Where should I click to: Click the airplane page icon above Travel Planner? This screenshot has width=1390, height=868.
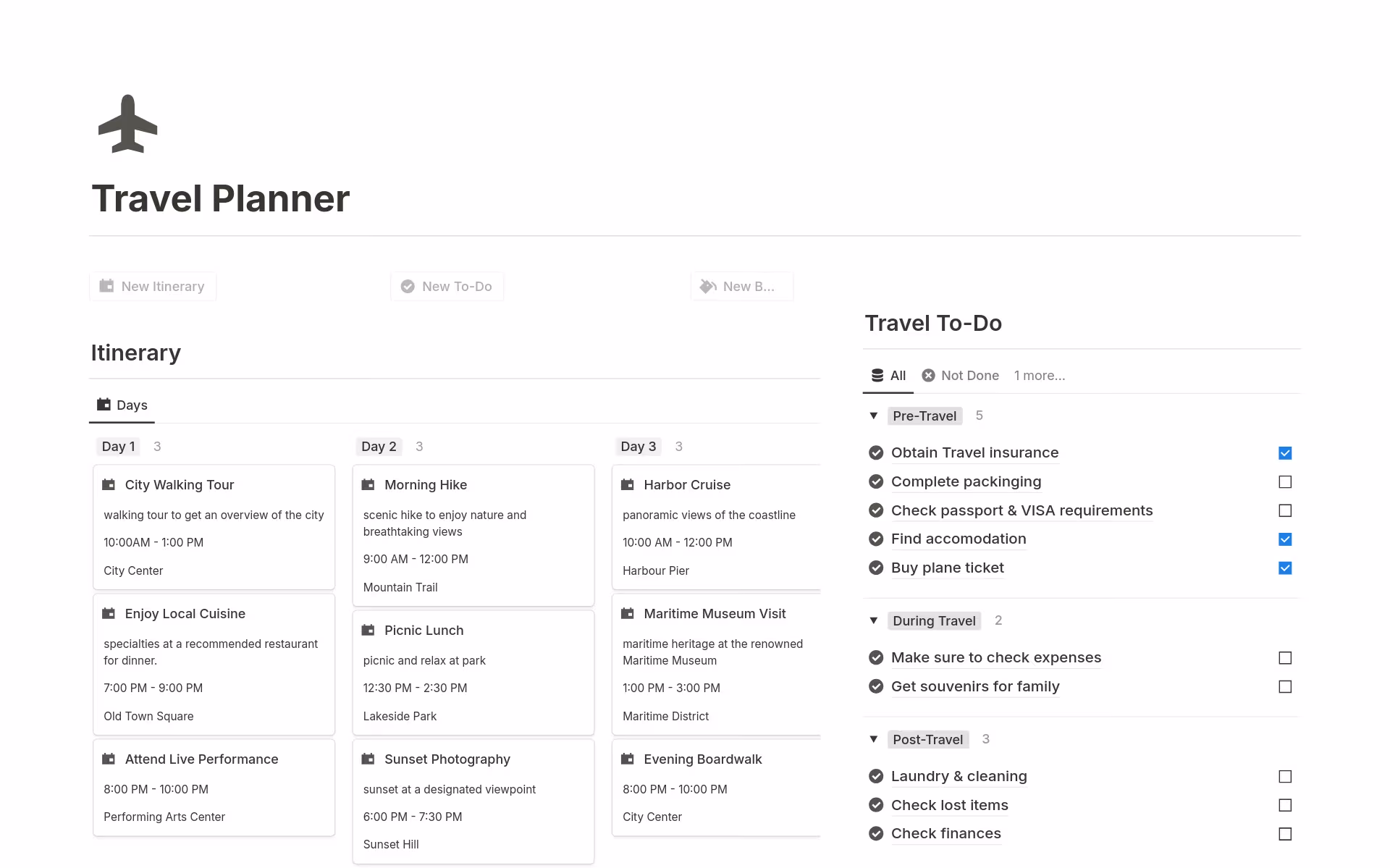127,123
